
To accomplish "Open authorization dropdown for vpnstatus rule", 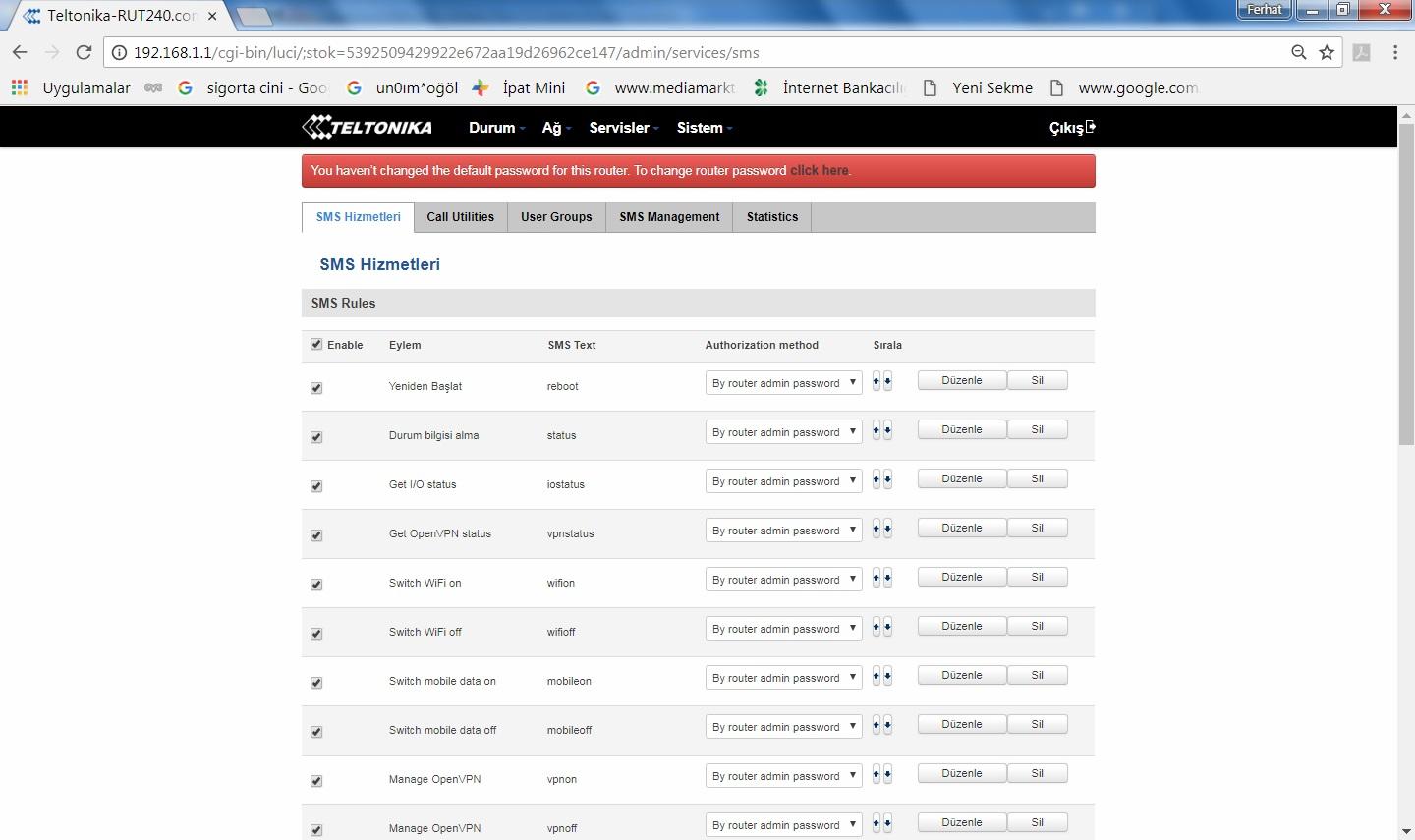I will coord(783,531).
